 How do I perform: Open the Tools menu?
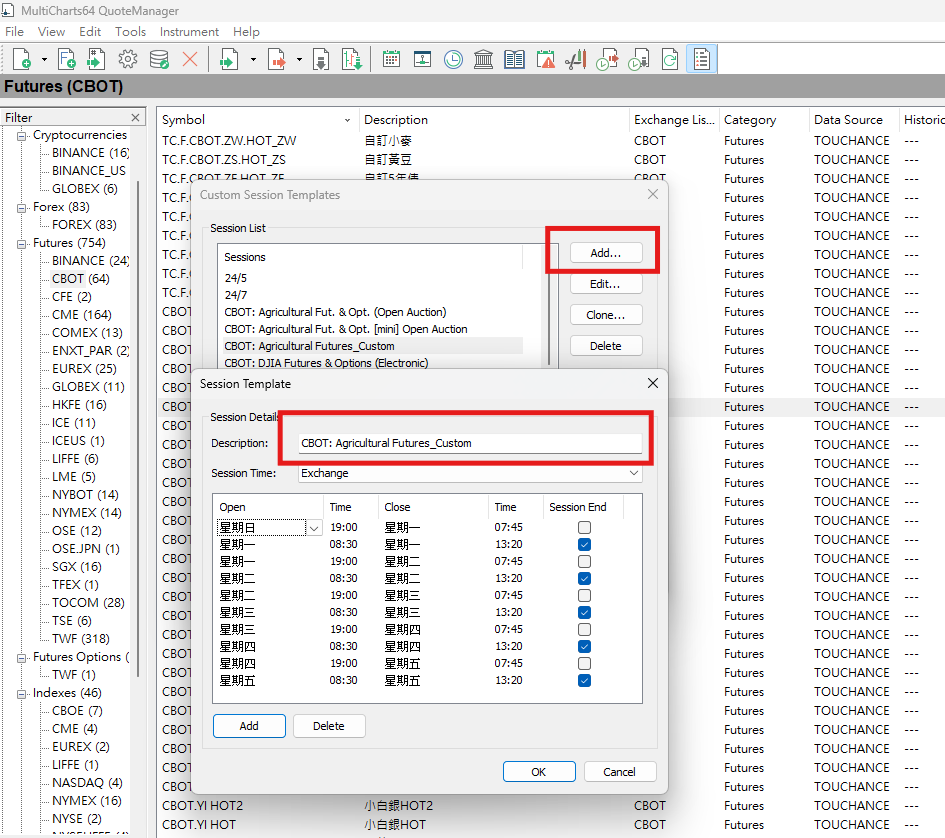(130, 32)
